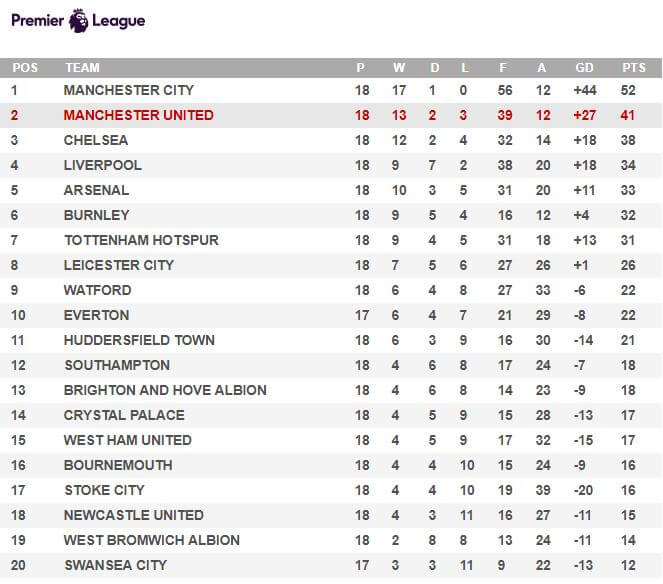Select Leicester City in the standings
The height and width of the screenshot is (584, 663).
(x=119, y=265)
